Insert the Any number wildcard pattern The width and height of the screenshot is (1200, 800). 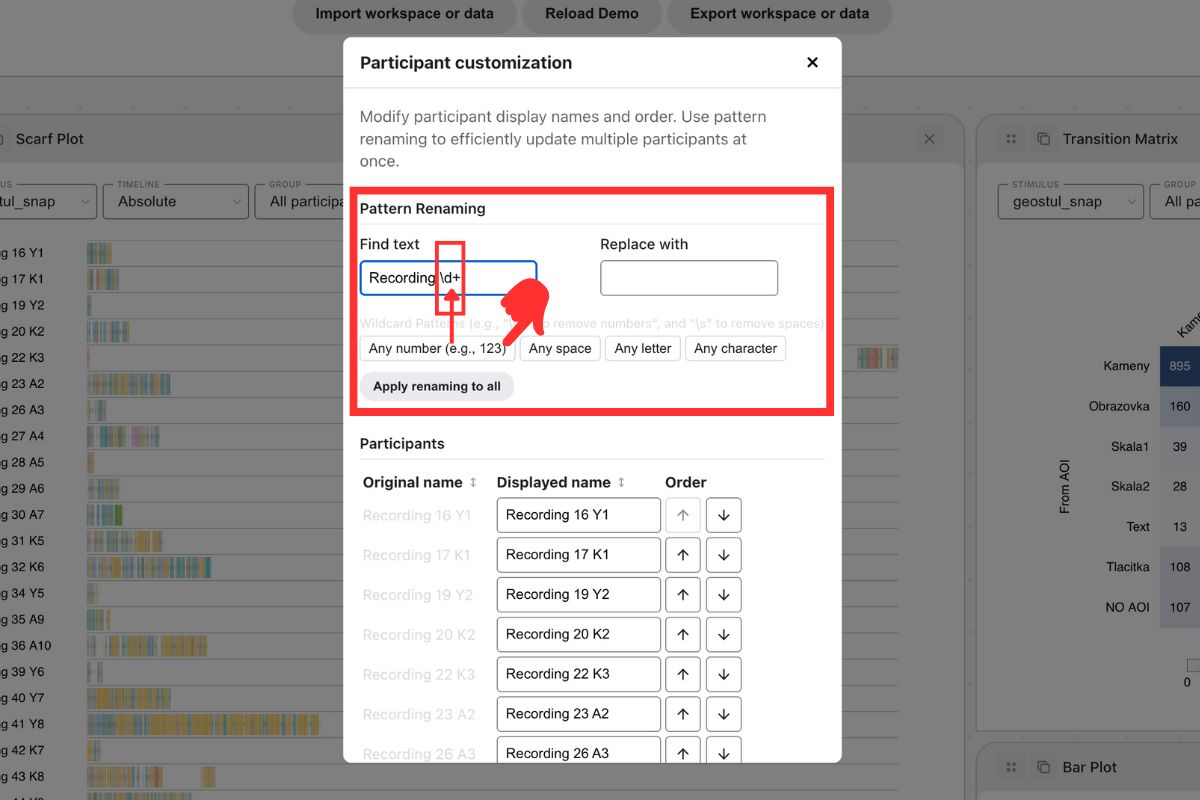point(437,348)
